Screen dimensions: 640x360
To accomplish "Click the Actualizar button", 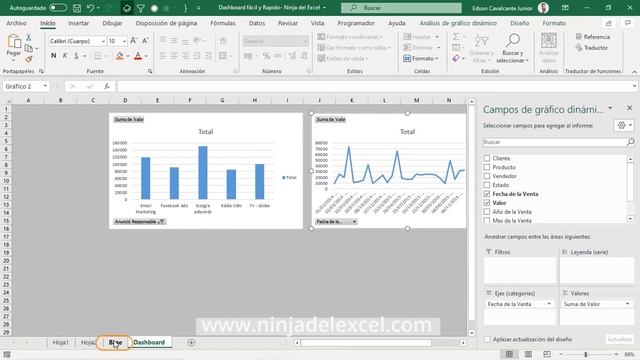I will [x=619, y=339].
